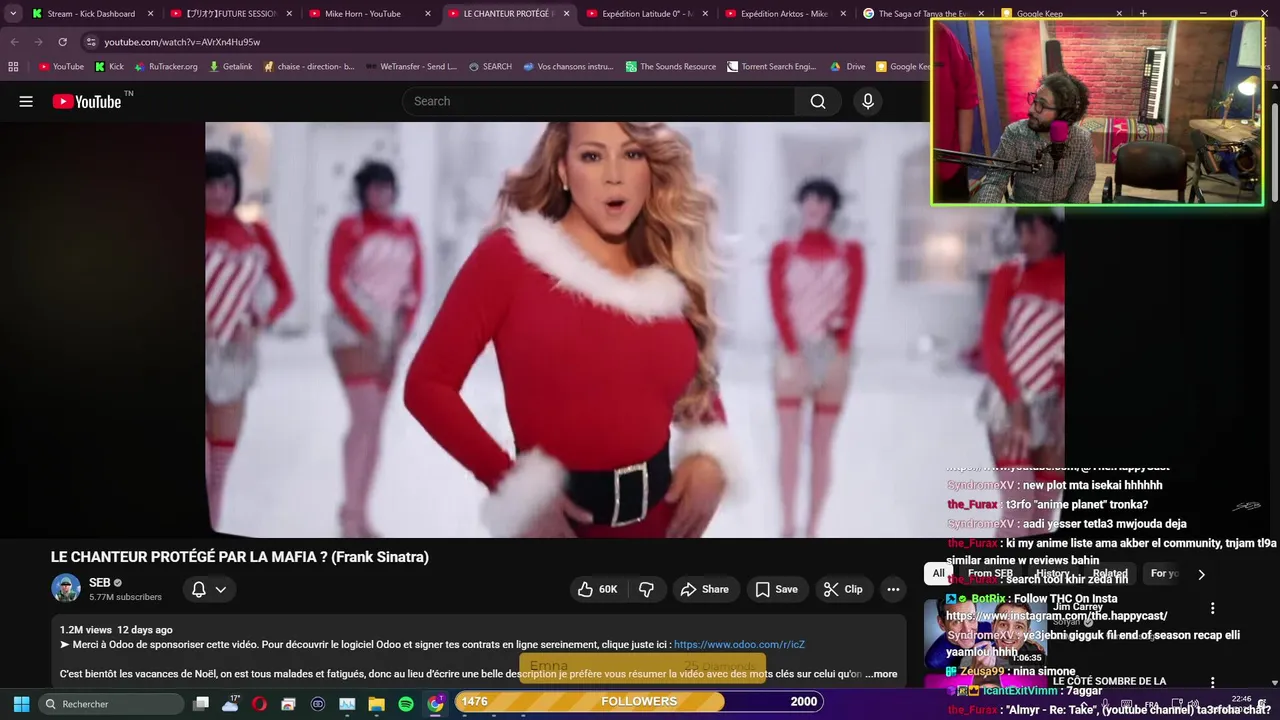Open the SEARCH bookmark
This screenshot has height=720, width=1280.
pyautogui.click(x=490, y=67)
